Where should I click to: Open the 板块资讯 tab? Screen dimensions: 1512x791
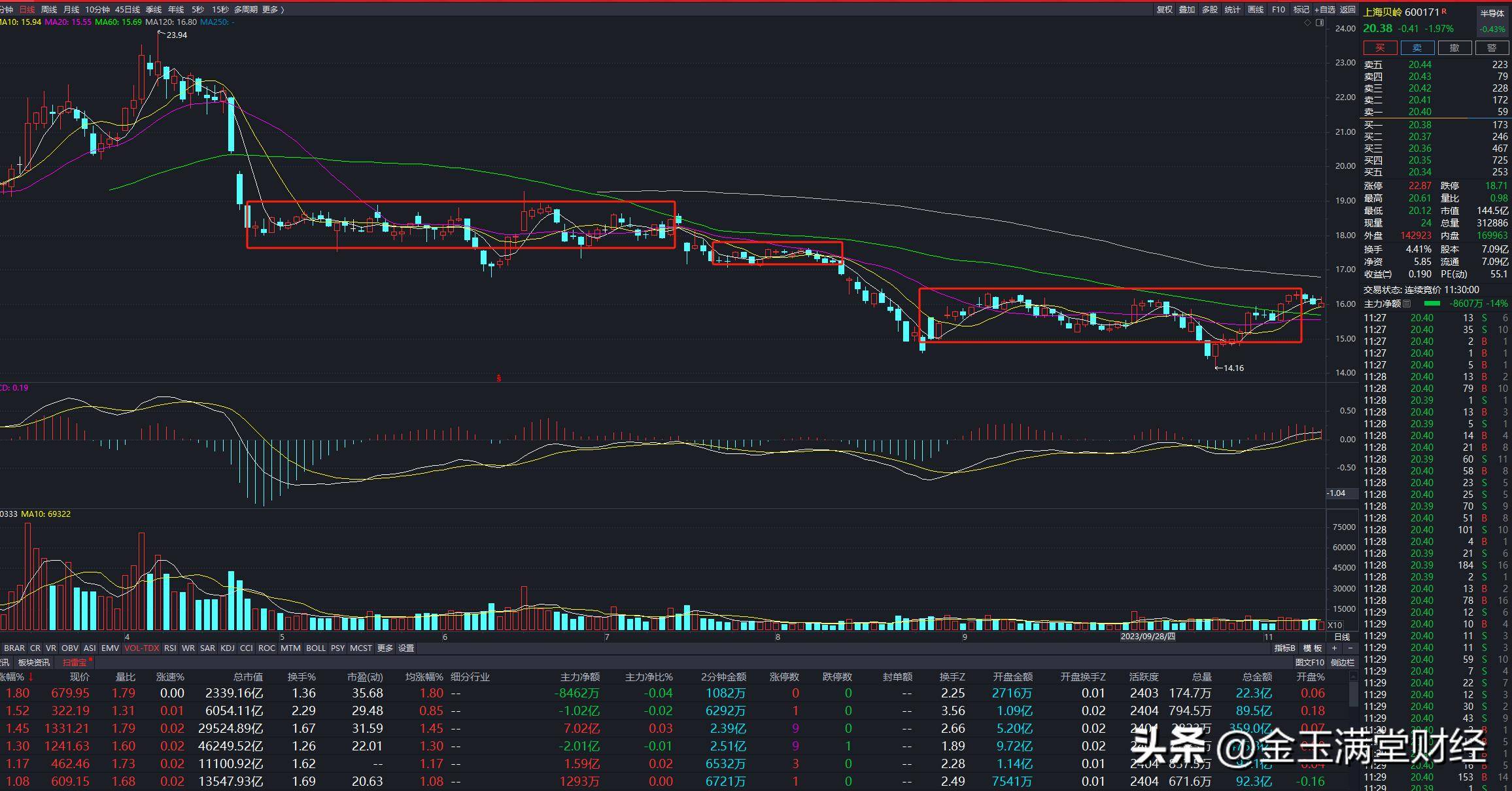(34, 663)
